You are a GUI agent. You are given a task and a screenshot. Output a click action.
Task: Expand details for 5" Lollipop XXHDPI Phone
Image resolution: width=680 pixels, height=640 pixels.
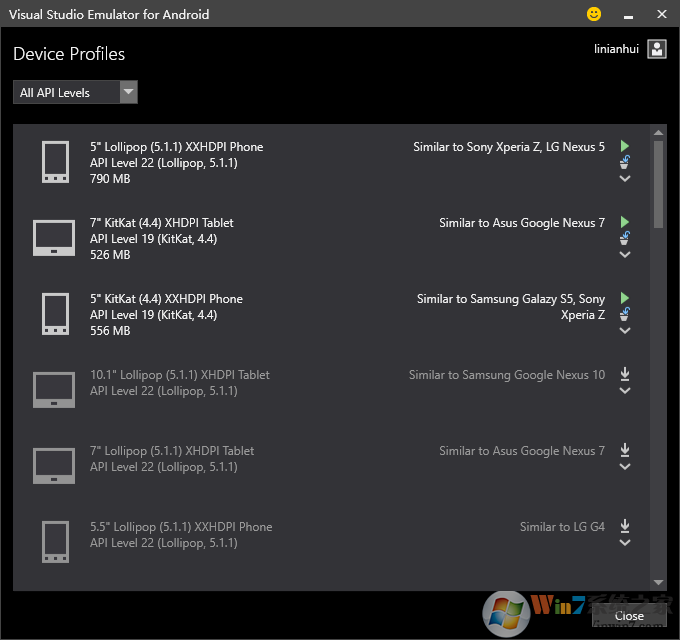pos(625,179)
